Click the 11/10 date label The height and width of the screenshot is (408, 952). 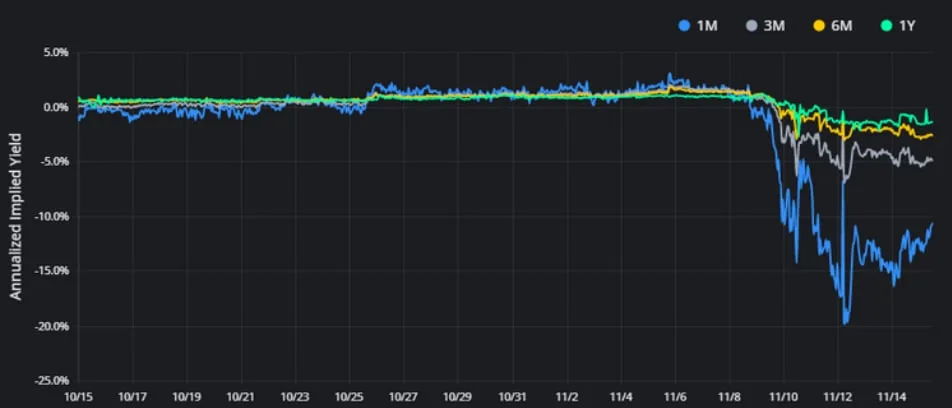[x=783, y=398]
